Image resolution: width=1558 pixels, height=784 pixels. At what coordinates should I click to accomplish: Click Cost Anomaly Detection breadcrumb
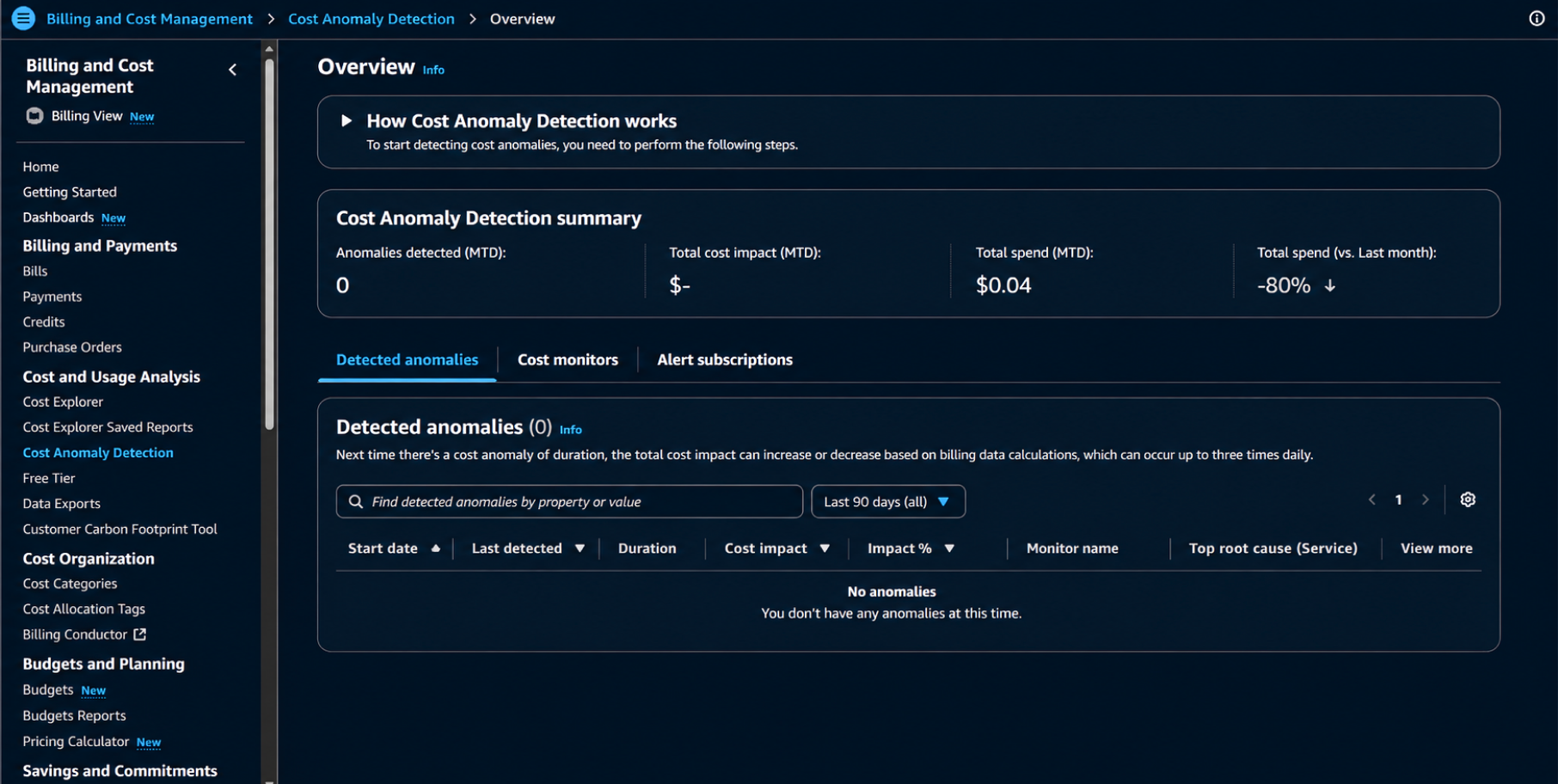coord(371,19)
